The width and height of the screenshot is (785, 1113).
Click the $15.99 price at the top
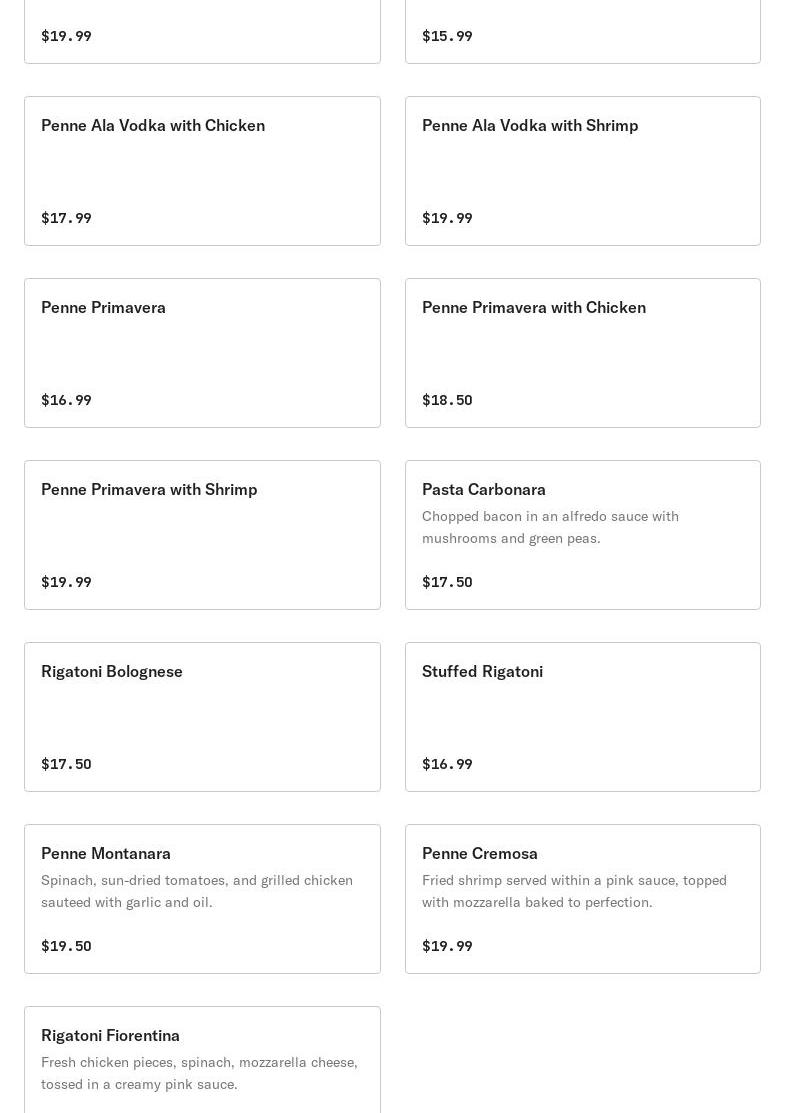click(x=447, y=36)
